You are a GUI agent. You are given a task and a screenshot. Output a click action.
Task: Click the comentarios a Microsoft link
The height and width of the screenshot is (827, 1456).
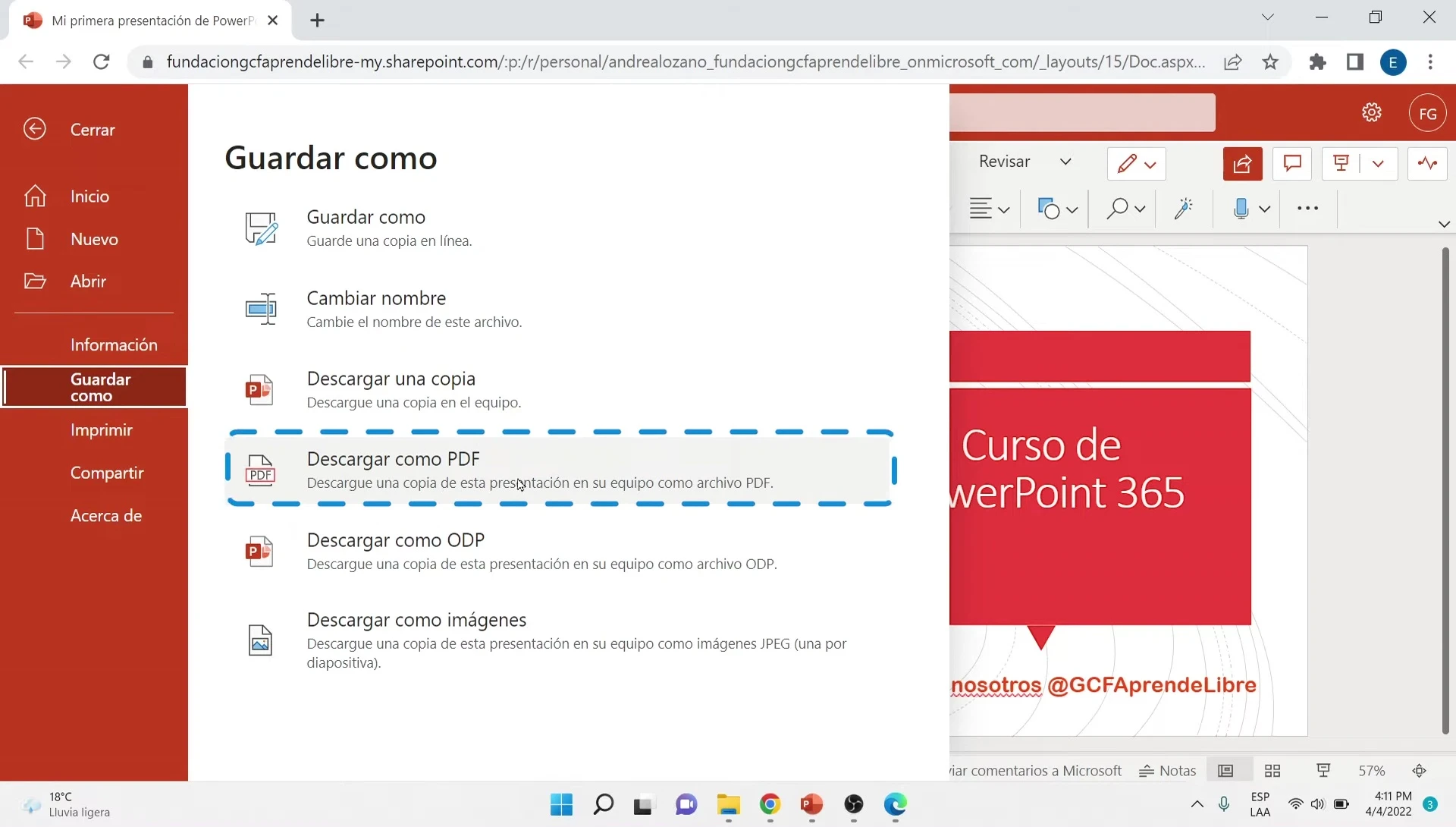point(1036,771)
